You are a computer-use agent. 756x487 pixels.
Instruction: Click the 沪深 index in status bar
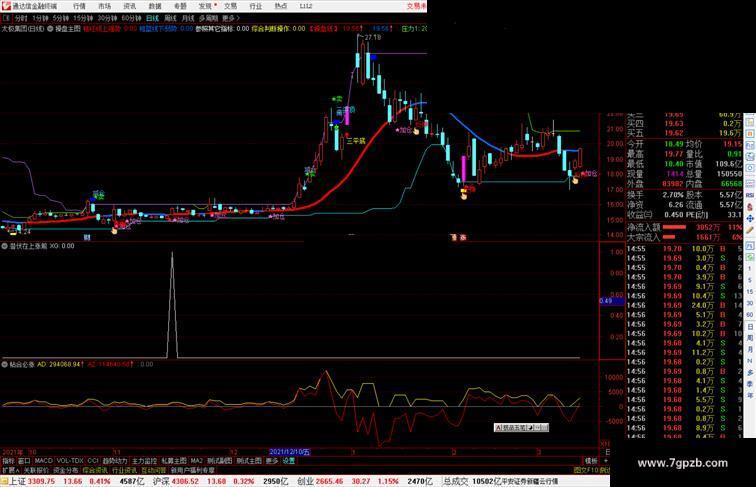click(161, 481)
